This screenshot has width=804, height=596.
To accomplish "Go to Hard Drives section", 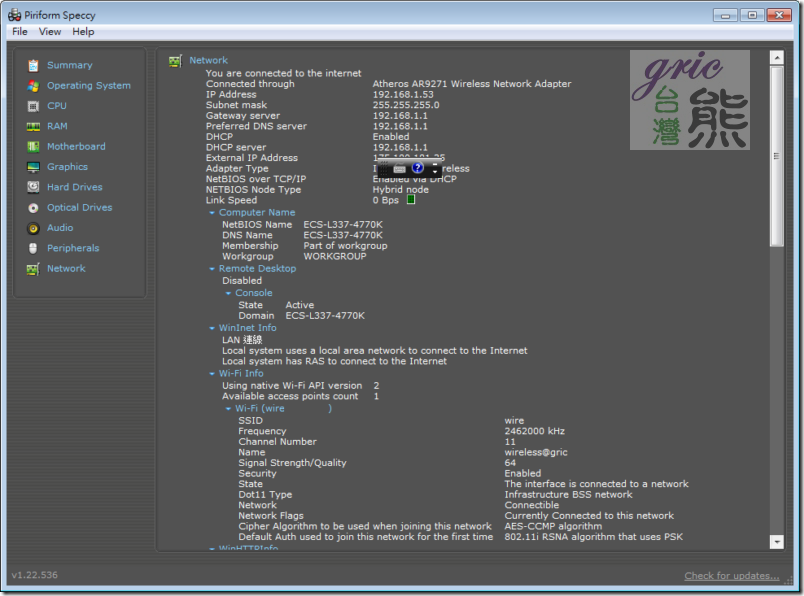I will (75, 187).
